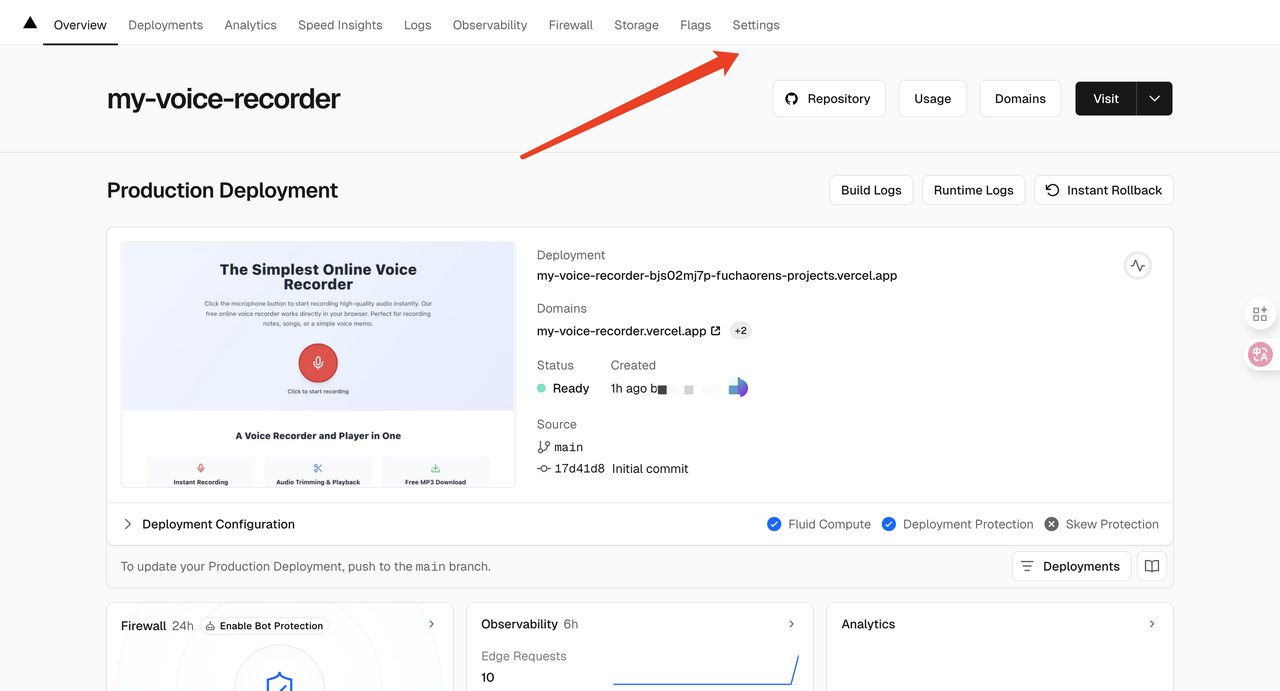The height and width of the screenshot is (691, 1280).
Task: Open the Speed Insights tab
Action: (340, 25)
